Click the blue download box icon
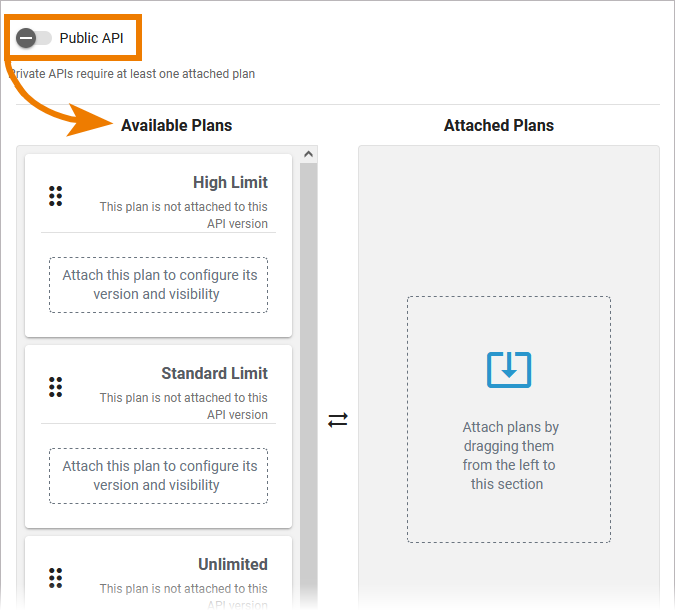The height and width of the screenshot is (611, 675). point(508,370)
